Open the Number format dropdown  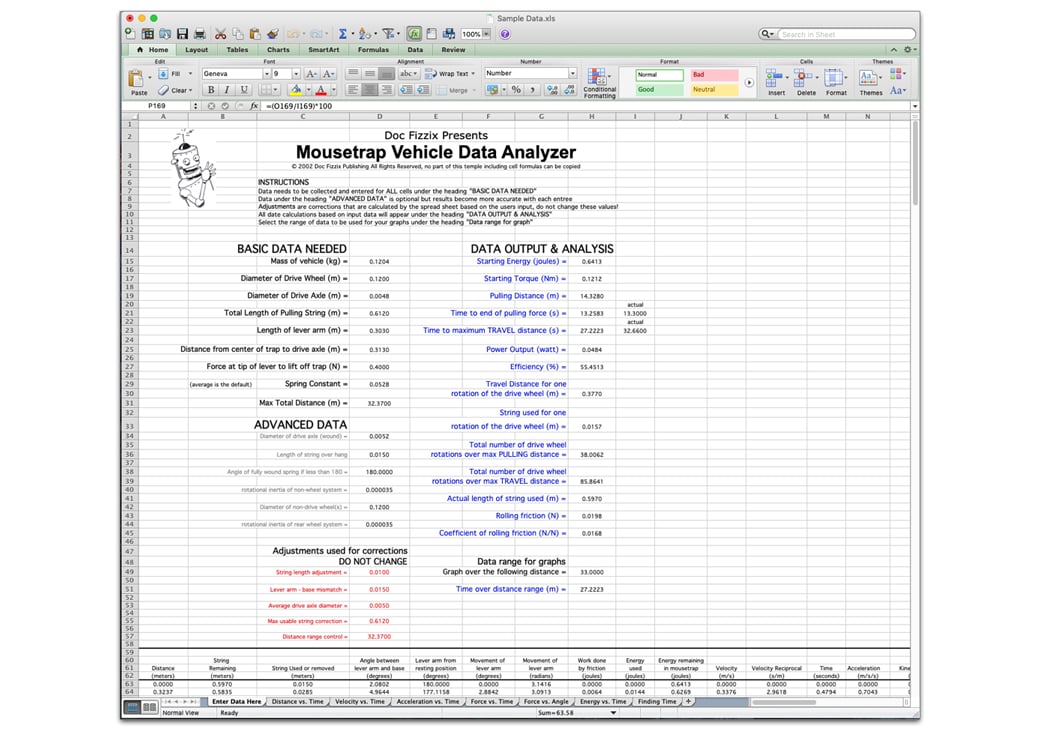click(573, 73)
